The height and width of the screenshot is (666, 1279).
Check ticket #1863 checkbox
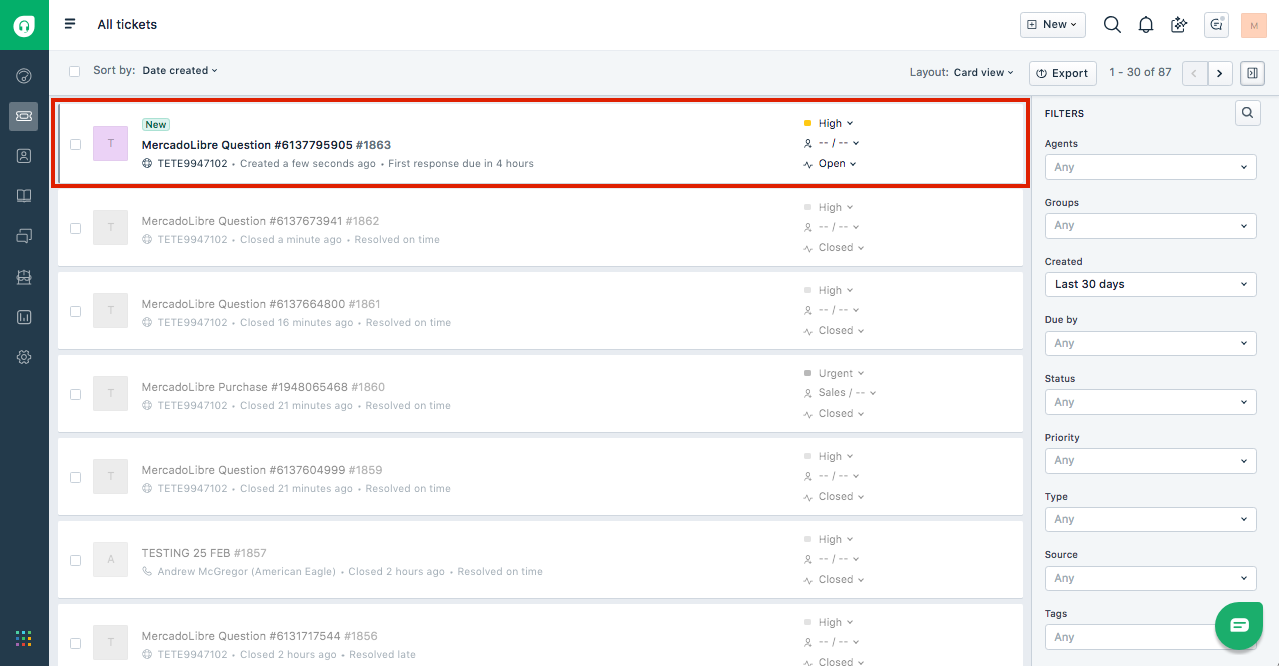point(75,144)
